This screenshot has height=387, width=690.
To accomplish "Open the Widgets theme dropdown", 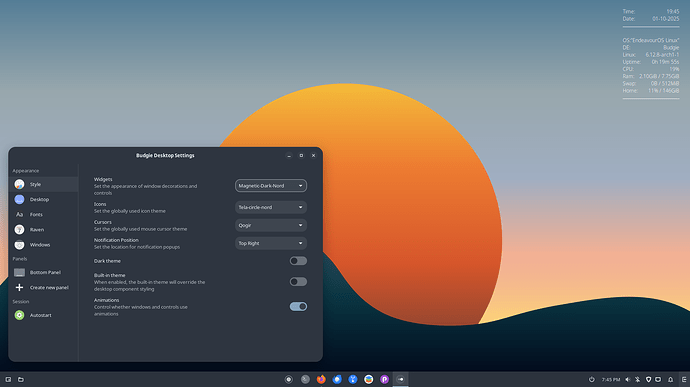I will coord(271,186).
